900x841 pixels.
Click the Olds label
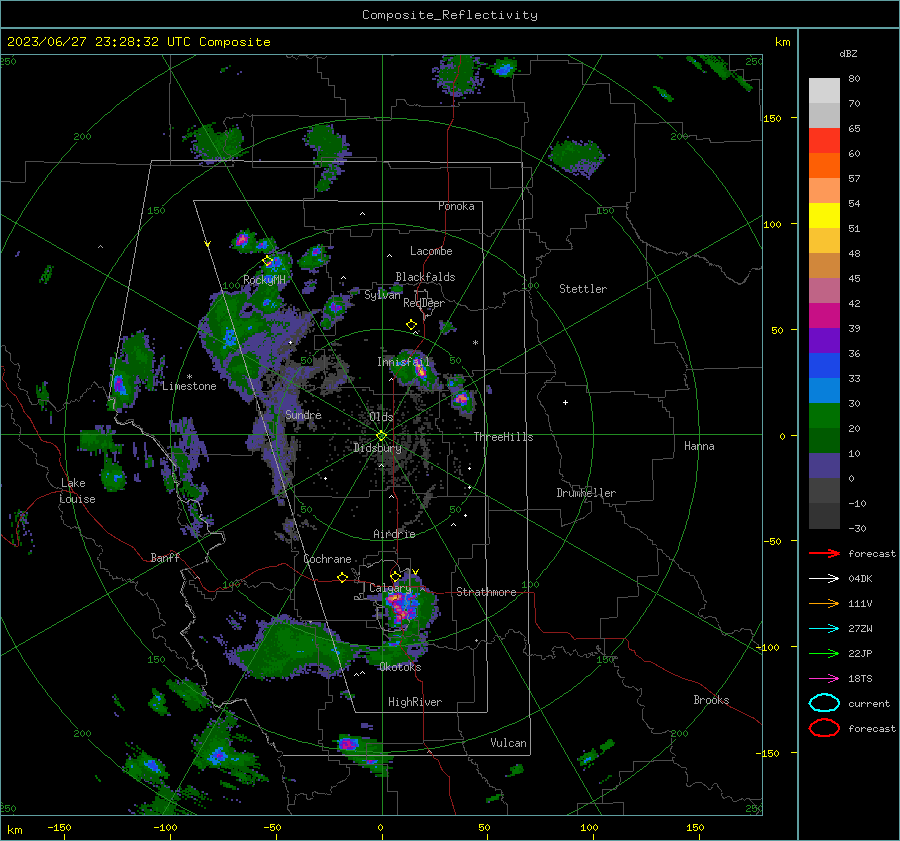(381, 417)
